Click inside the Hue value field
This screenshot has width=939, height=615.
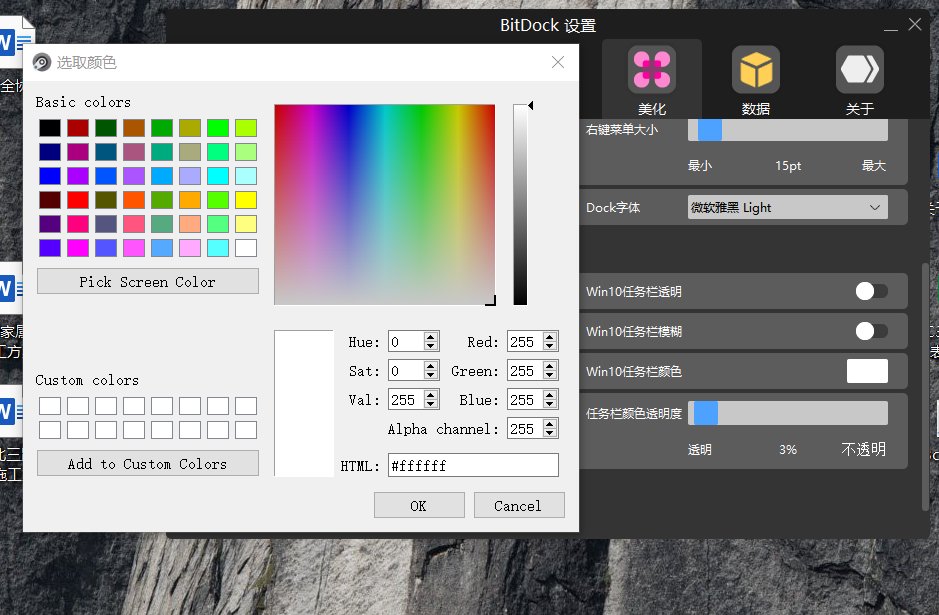406,342
